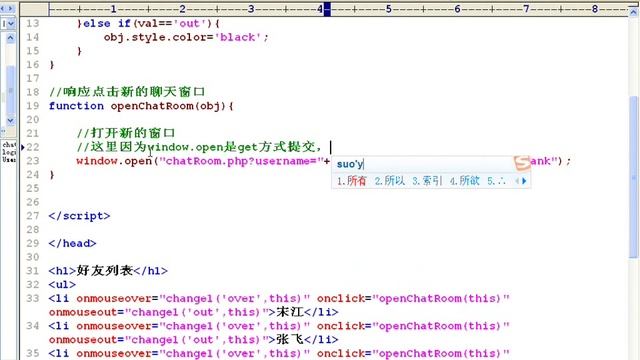
Task: Click side panel scrollbar down arrow
Action: [x=10, y=120]
